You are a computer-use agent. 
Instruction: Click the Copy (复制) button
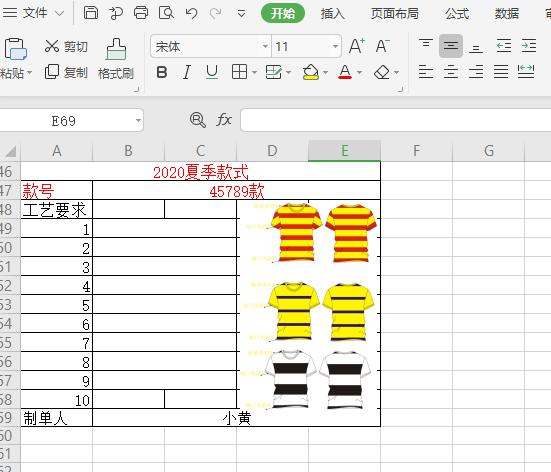[x=66, y=72]
